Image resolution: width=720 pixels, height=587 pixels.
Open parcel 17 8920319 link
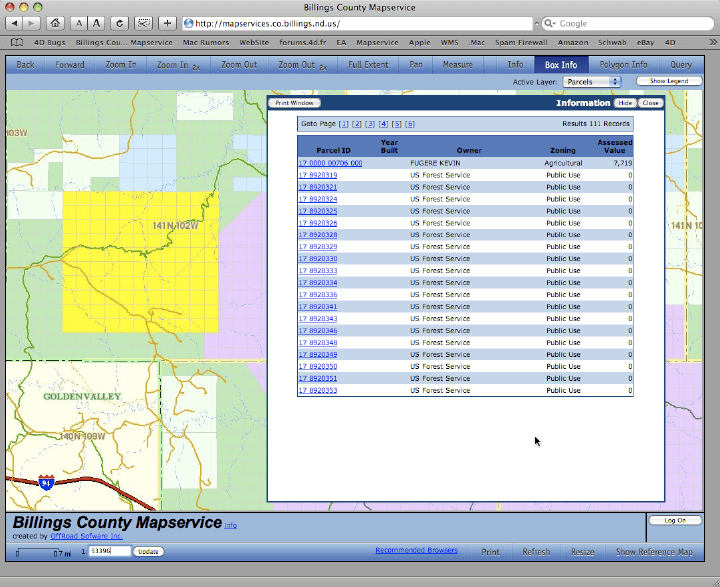pos(318,175)
